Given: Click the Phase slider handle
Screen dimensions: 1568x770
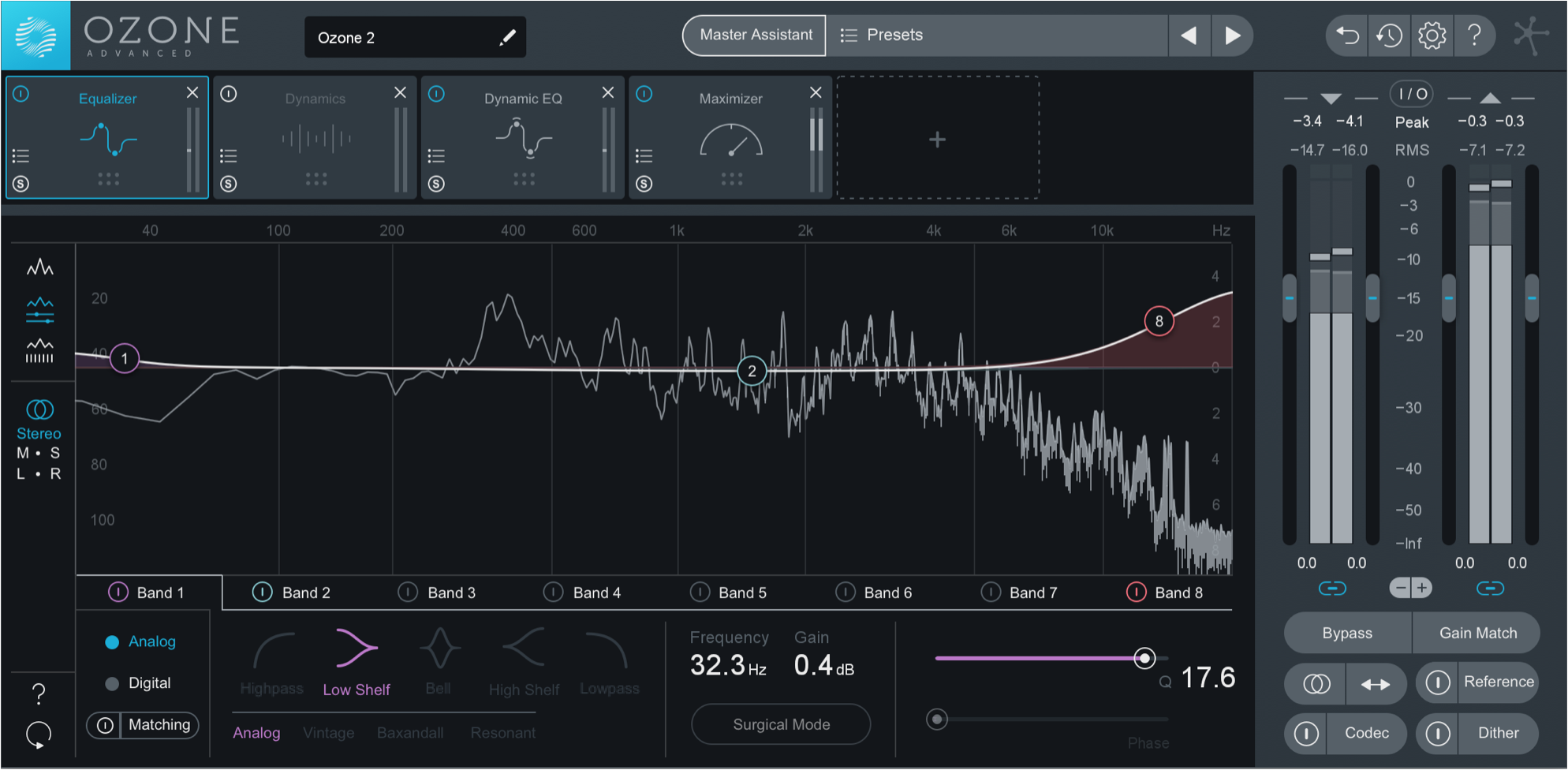Looking at the screenshot, I should pyautogui.click(x=937, y=720).
